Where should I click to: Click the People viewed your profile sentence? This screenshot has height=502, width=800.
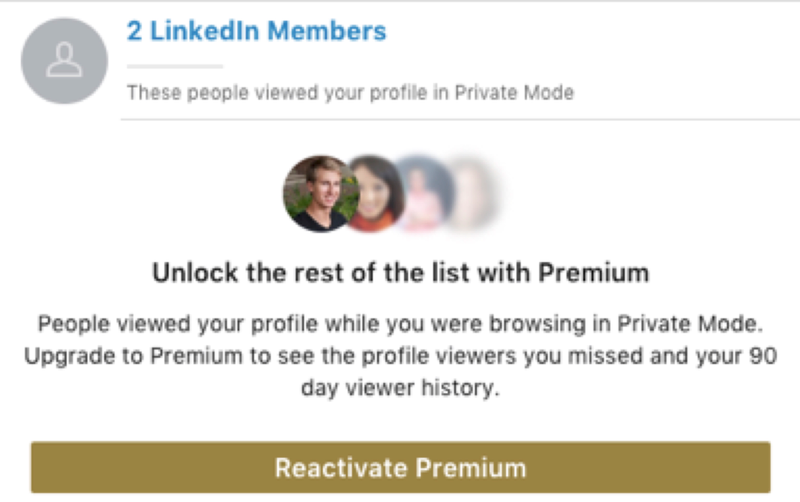click(x=401, y=324)
